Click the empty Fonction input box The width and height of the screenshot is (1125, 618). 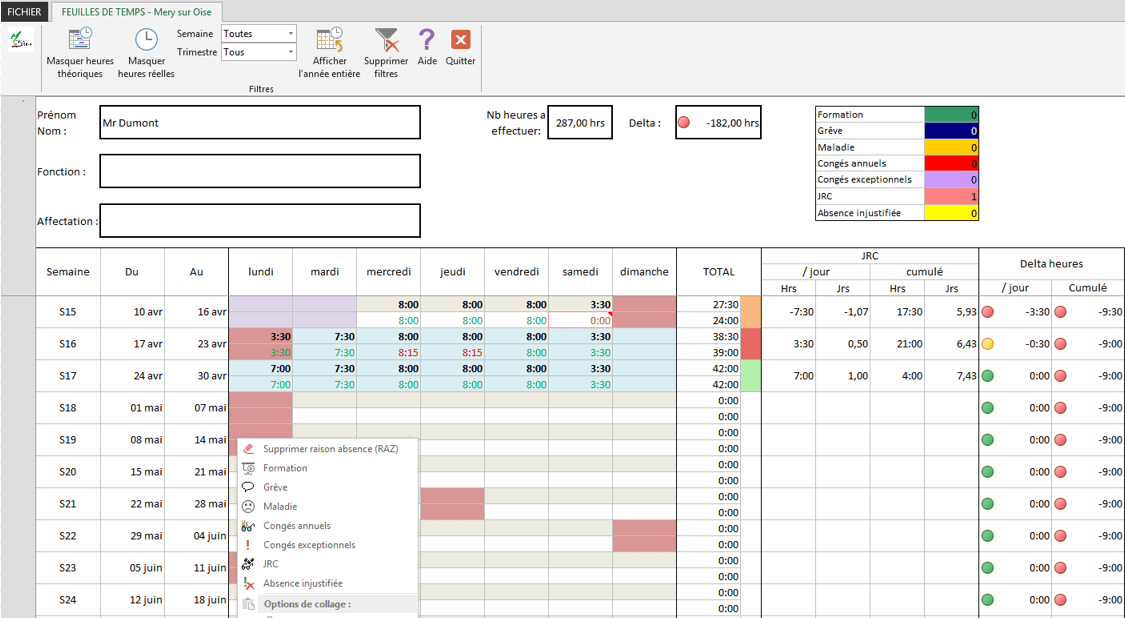coord(260,172)
